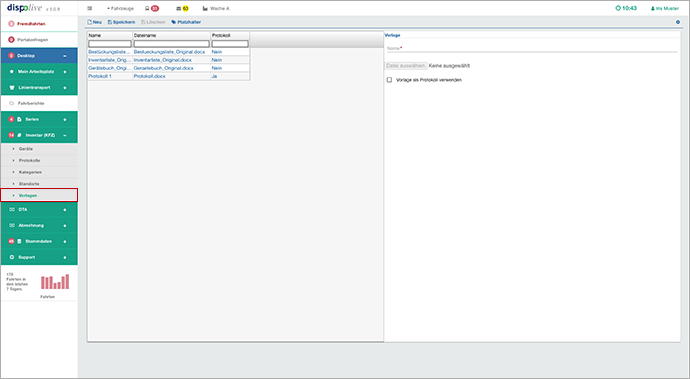Screen dimensions: 690x379
Task: Click the red badge beside Portalanfragen
Action: [11, 40]
